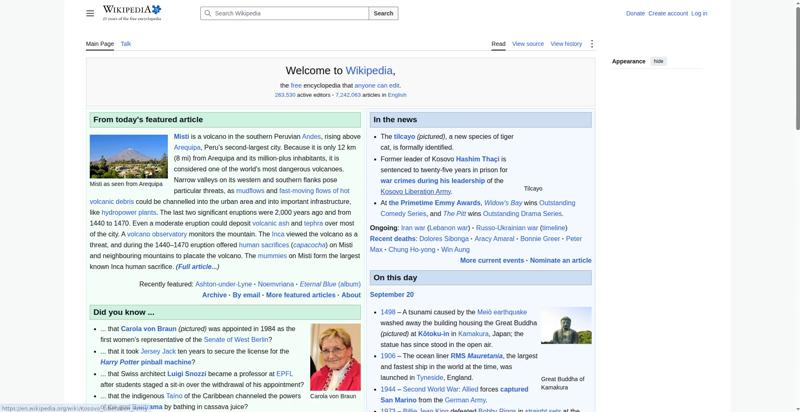Viewport: 800px width, 412px height.
Task: Click Nominate an article link
Action: point(561,260)
